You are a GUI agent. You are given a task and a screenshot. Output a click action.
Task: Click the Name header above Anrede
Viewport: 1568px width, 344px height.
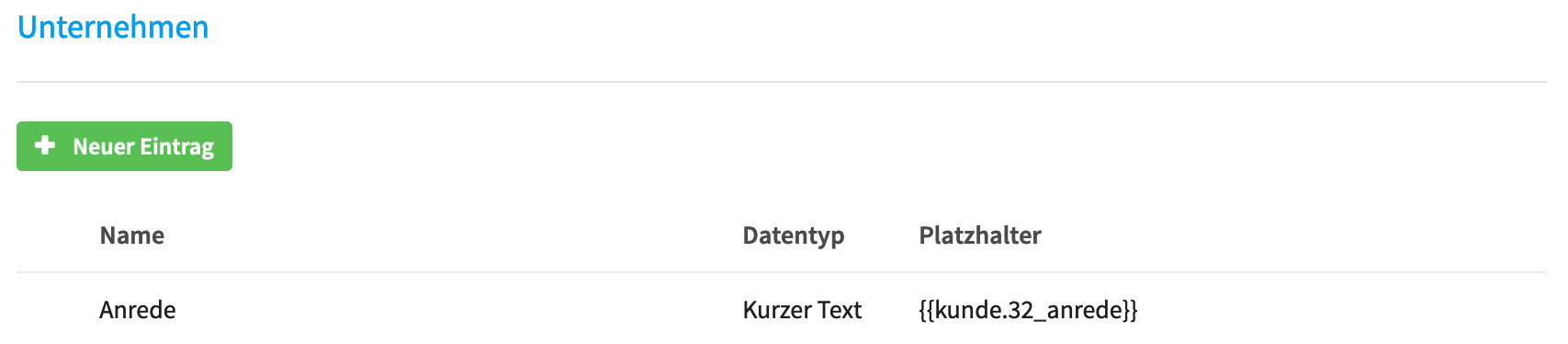[132, 235]
